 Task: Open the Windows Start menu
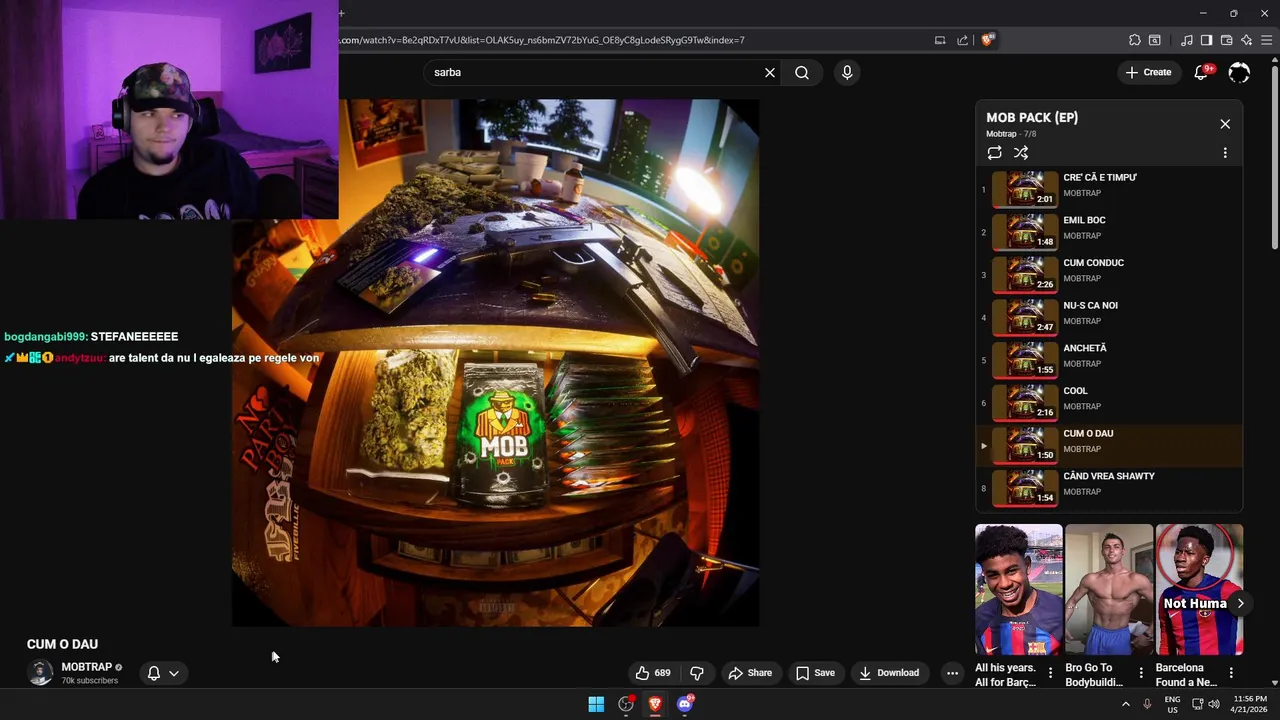(x=596, y=704)
